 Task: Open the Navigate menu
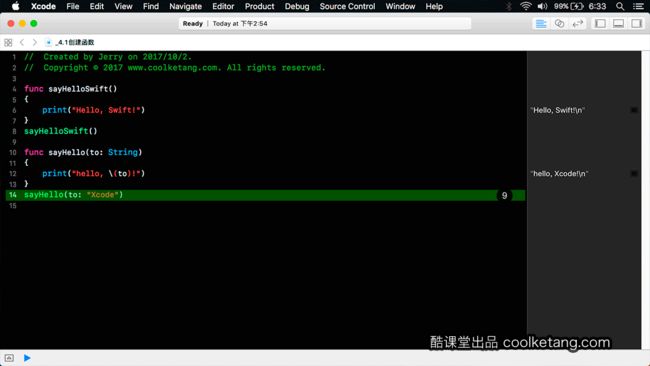[x=185, y=6]
